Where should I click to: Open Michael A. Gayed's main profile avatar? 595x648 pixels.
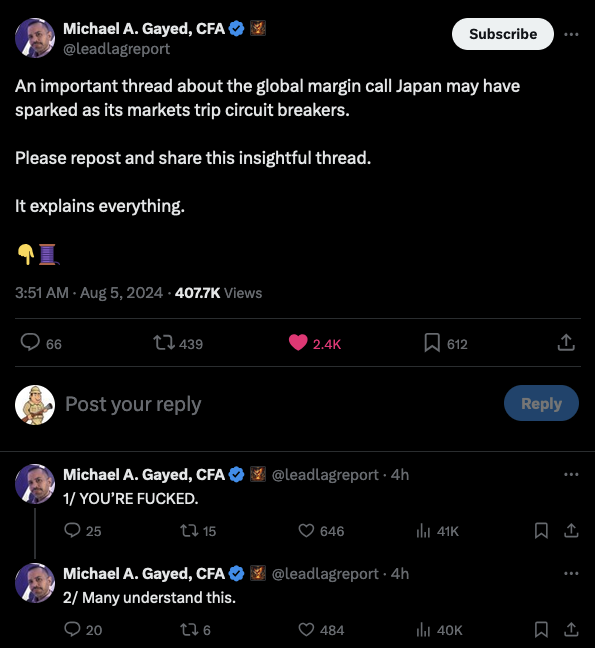[x=35, y=38]
